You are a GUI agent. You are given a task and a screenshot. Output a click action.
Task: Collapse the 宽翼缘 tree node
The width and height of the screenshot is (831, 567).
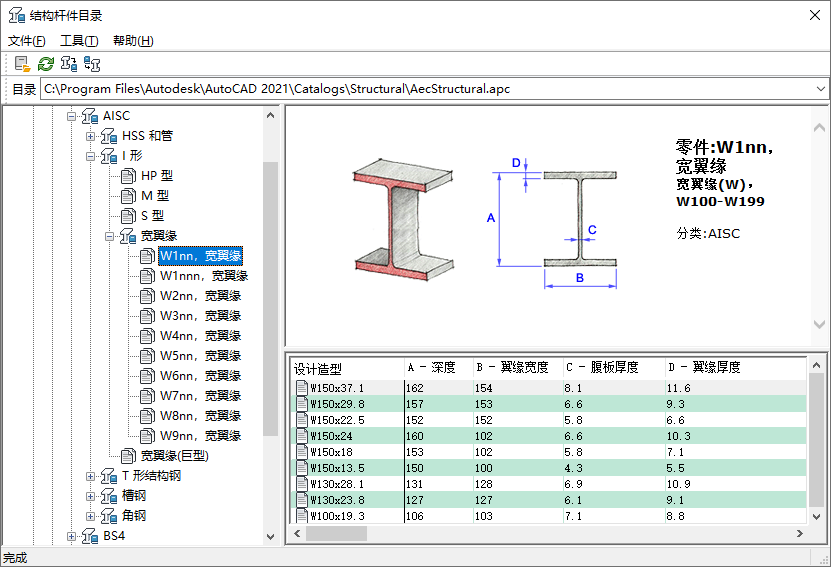110,236
